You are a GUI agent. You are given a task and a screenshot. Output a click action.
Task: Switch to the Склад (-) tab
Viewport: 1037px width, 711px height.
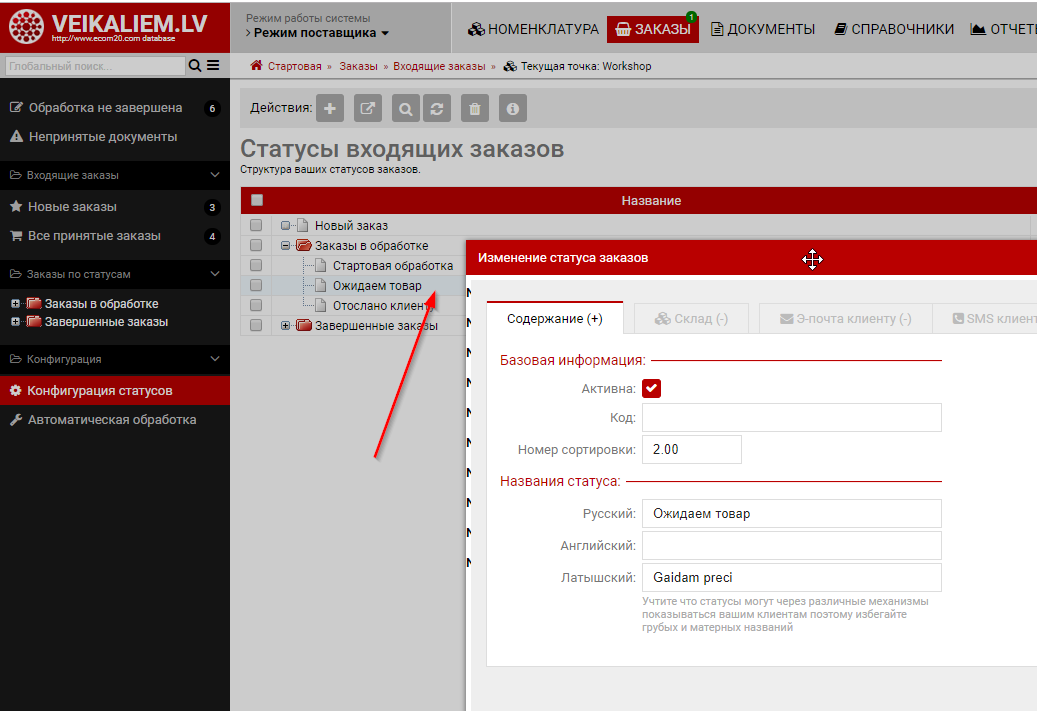coord(691,318)
